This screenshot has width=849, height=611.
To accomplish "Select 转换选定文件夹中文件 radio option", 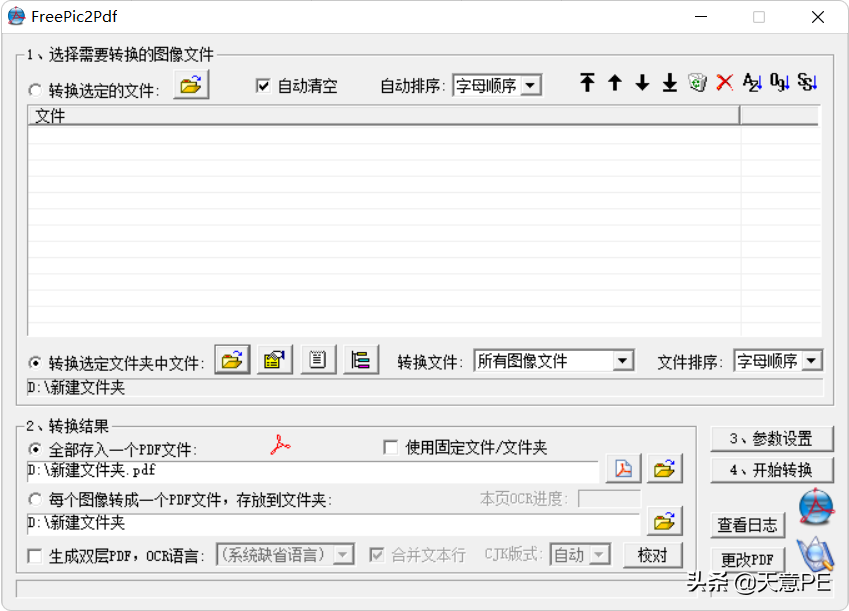I will tap(35, 362).
